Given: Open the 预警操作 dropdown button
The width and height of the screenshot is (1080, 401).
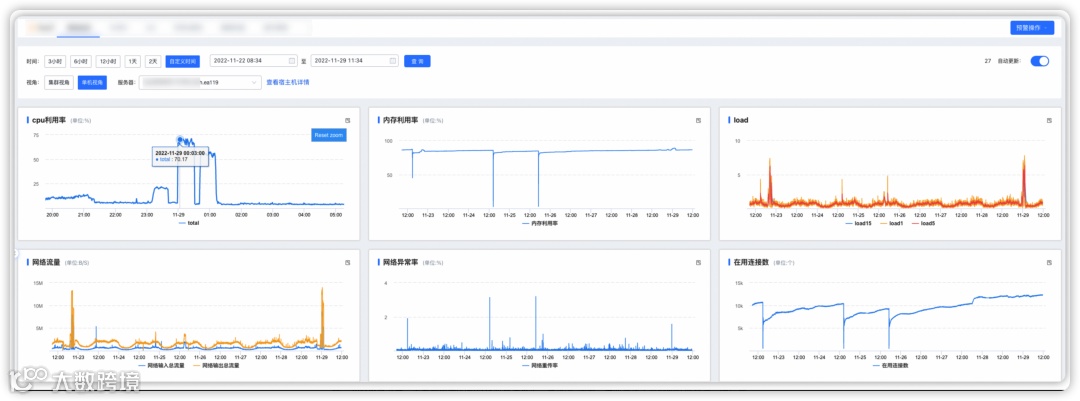Looking at the screenshot, I should [1031, 28].
